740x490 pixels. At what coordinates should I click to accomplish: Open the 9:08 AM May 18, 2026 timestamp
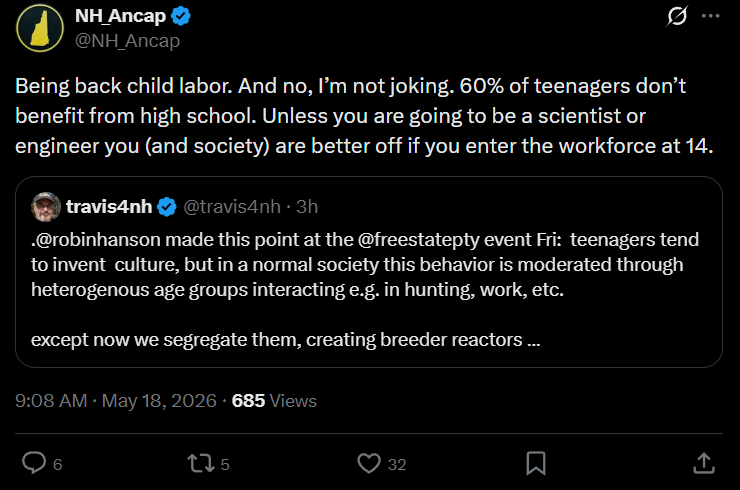(116, 401)
